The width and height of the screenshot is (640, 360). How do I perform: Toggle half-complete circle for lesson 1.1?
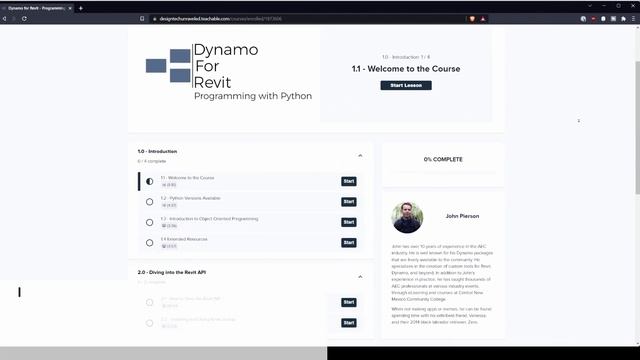tap(149, 181)
